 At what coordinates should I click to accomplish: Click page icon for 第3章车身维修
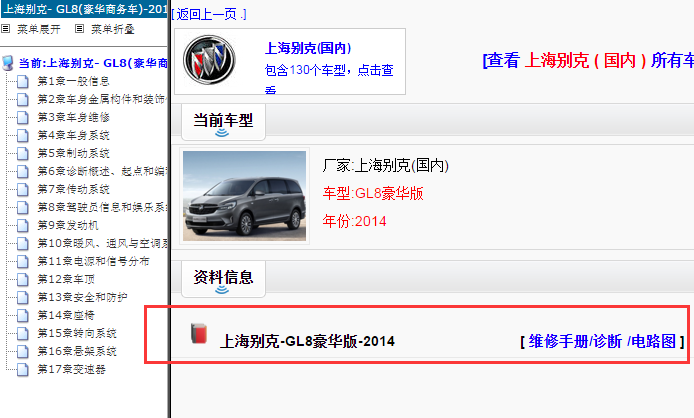[23, 117]
